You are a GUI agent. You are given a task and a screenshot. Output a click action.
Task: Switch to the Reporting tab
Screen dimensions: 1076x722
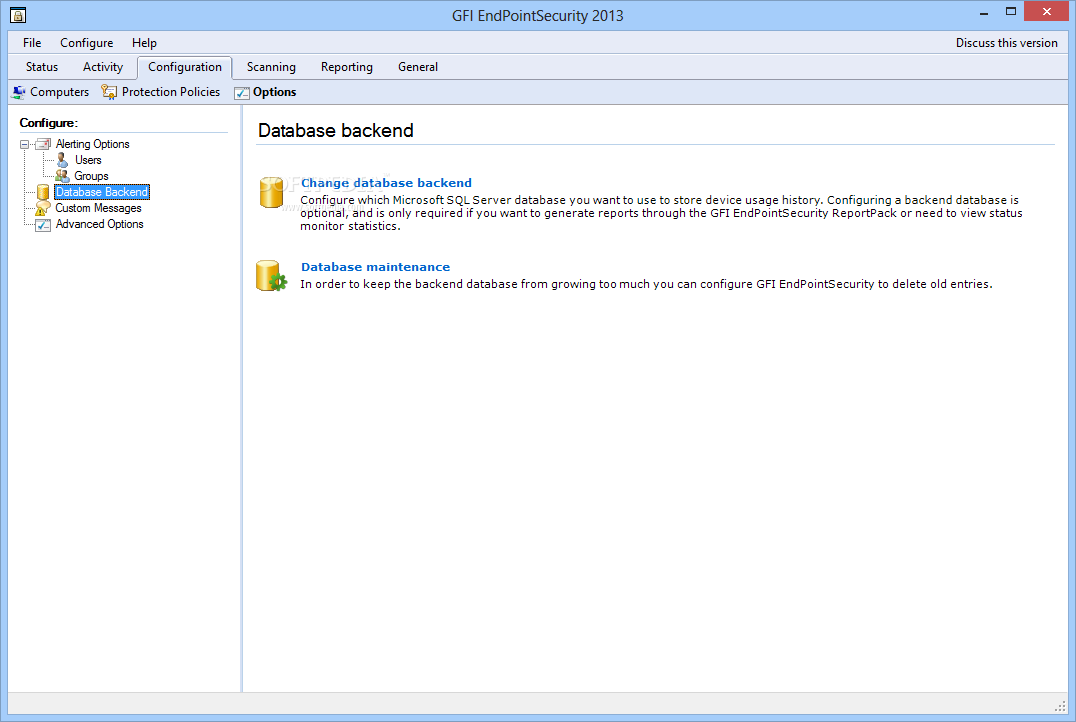point(347,67)
